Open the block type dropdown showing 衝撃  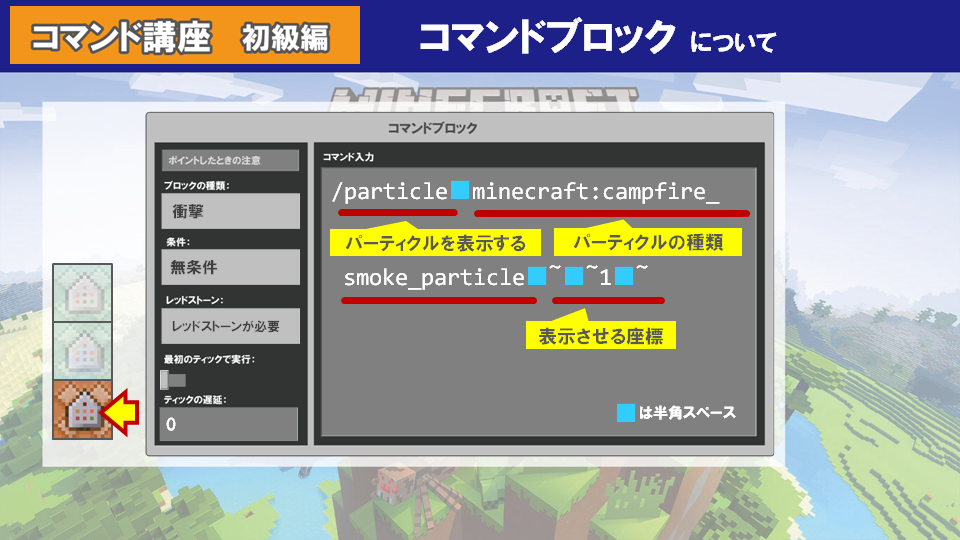[x=230, y=211]
